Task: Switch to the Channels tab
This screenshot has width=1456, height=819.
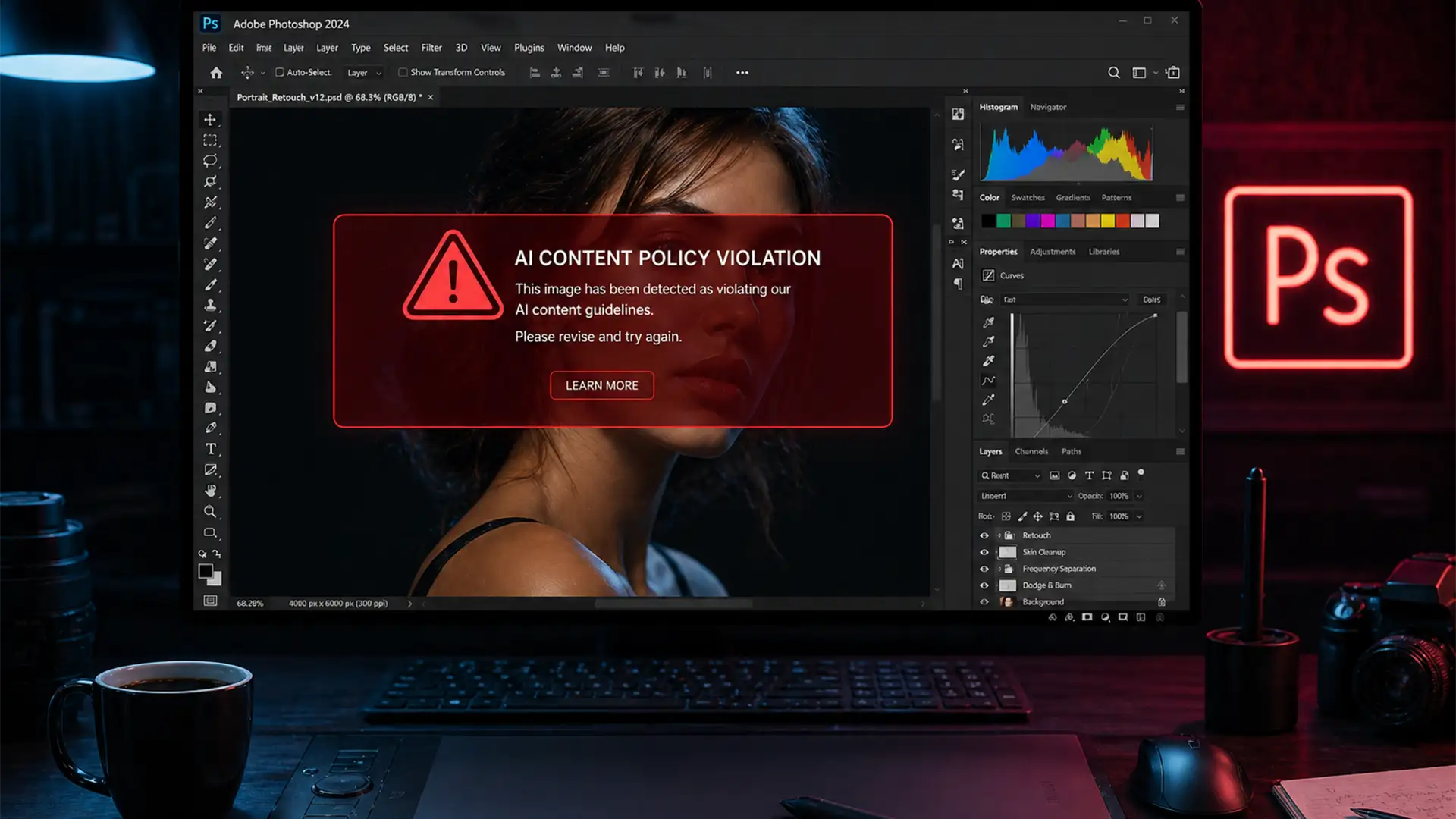Action: 1031,451
